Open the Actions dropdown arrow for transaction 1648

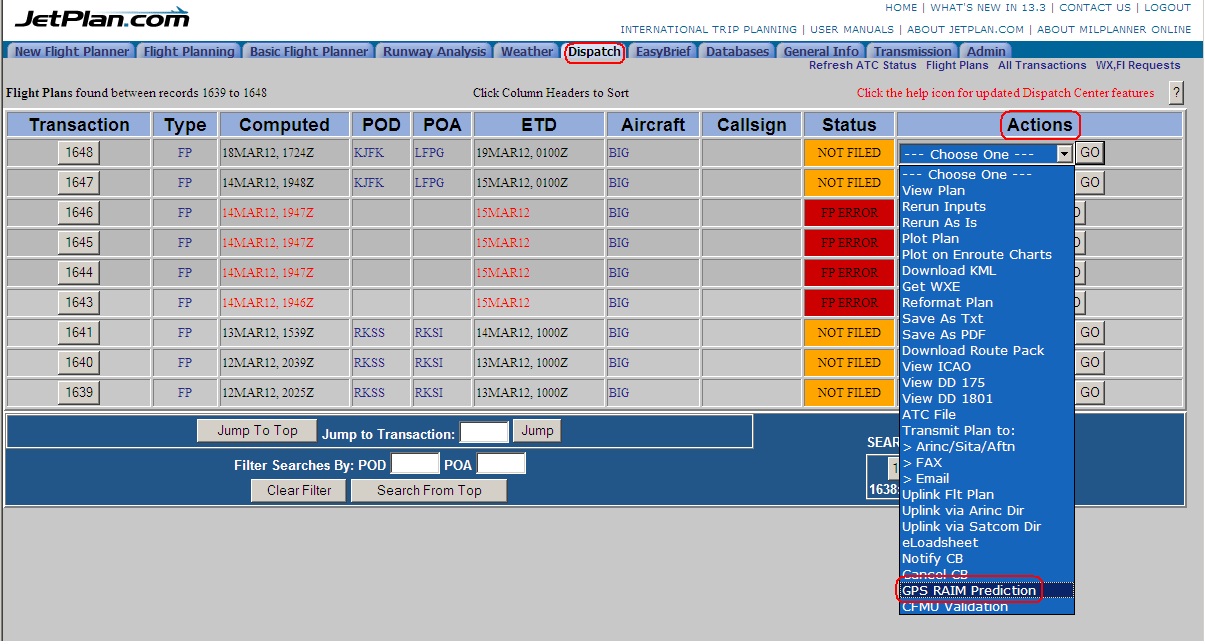pyautogui.click(x=1064, y=154)
